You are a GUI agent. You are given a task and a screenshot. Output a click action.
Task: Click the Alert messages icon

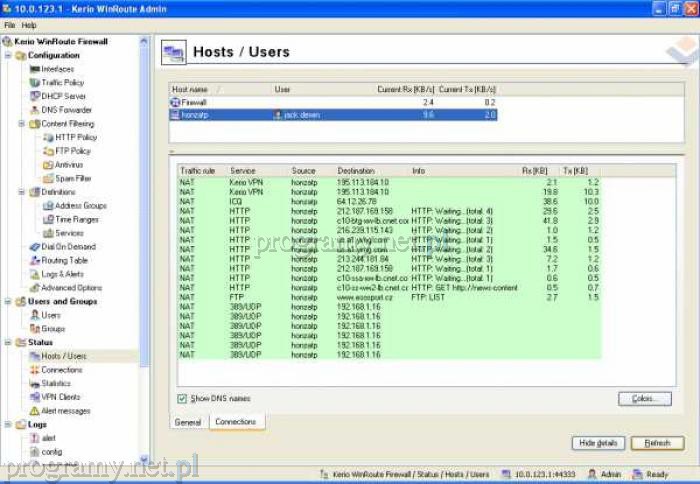(x=35, y=411)
